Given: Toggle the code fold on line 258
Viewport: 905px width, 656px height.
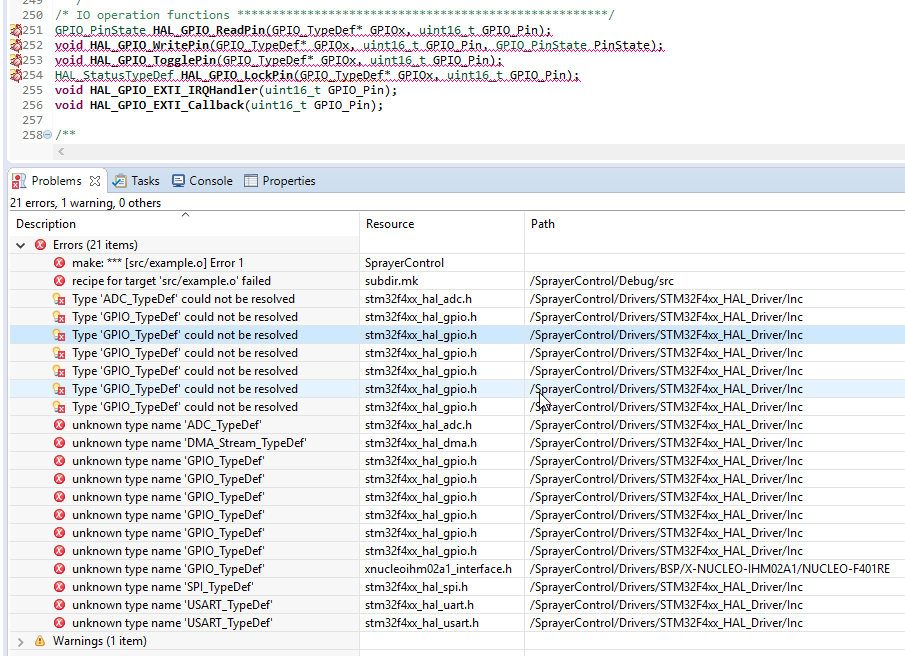Looking at the screenshot, I should pos(47,135).
